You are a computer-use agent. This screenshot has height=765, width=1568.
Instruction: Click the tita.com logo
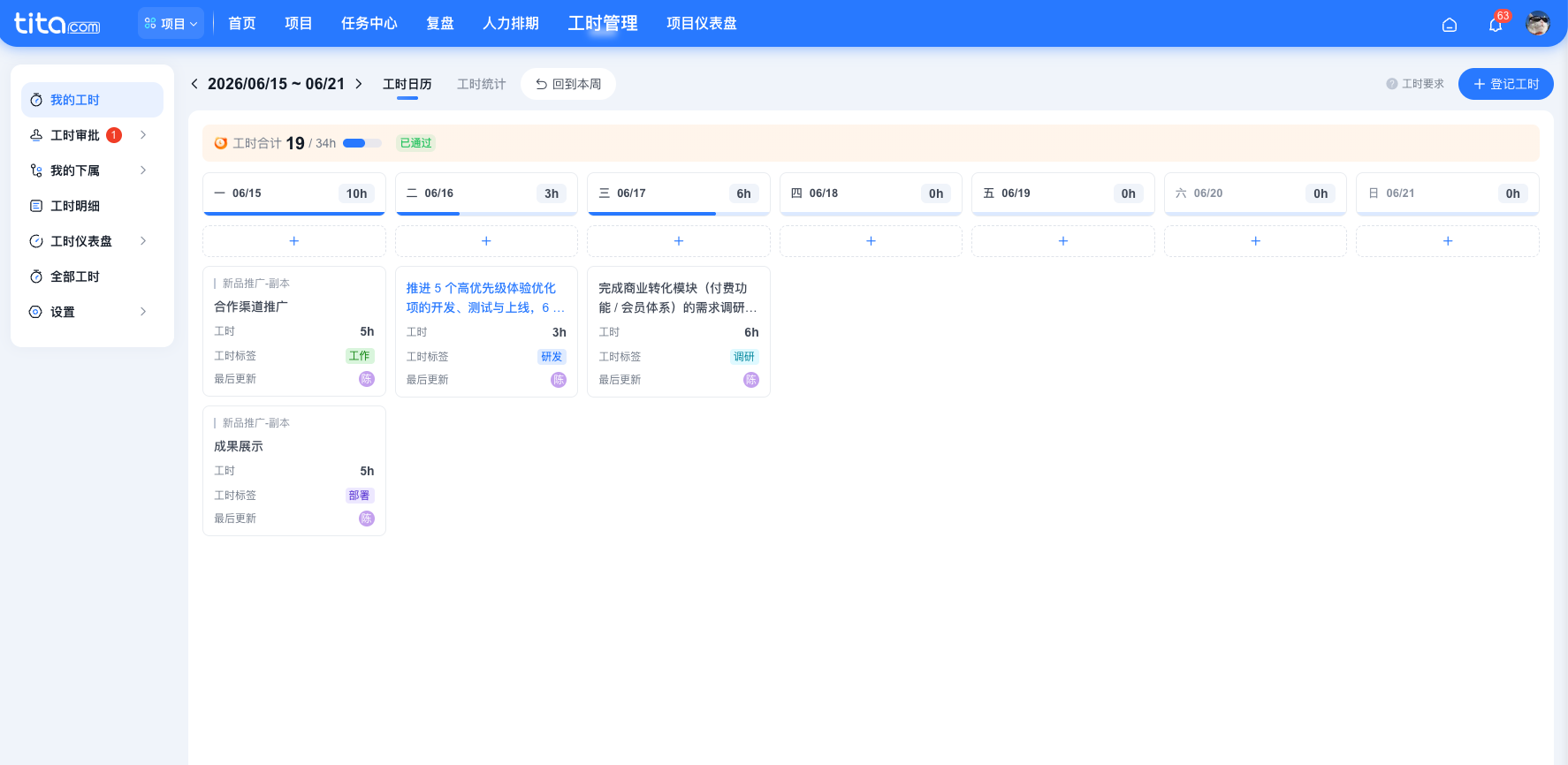pos(57,23)
